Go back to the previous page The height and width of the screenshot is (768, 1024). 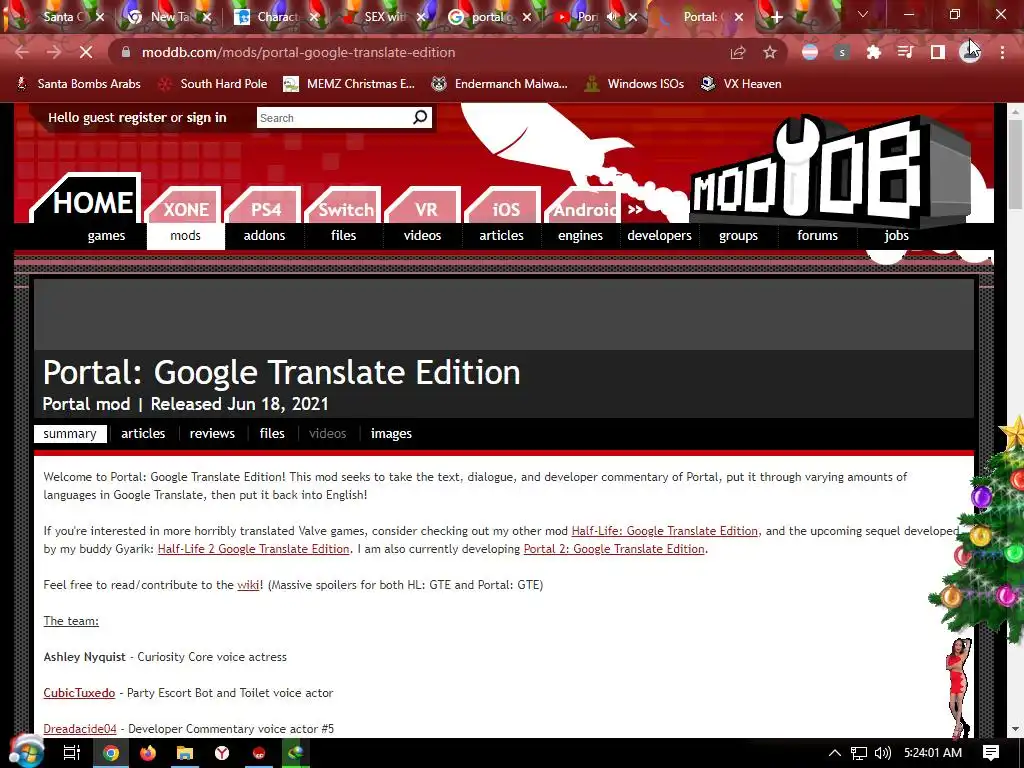pos(22,52)
